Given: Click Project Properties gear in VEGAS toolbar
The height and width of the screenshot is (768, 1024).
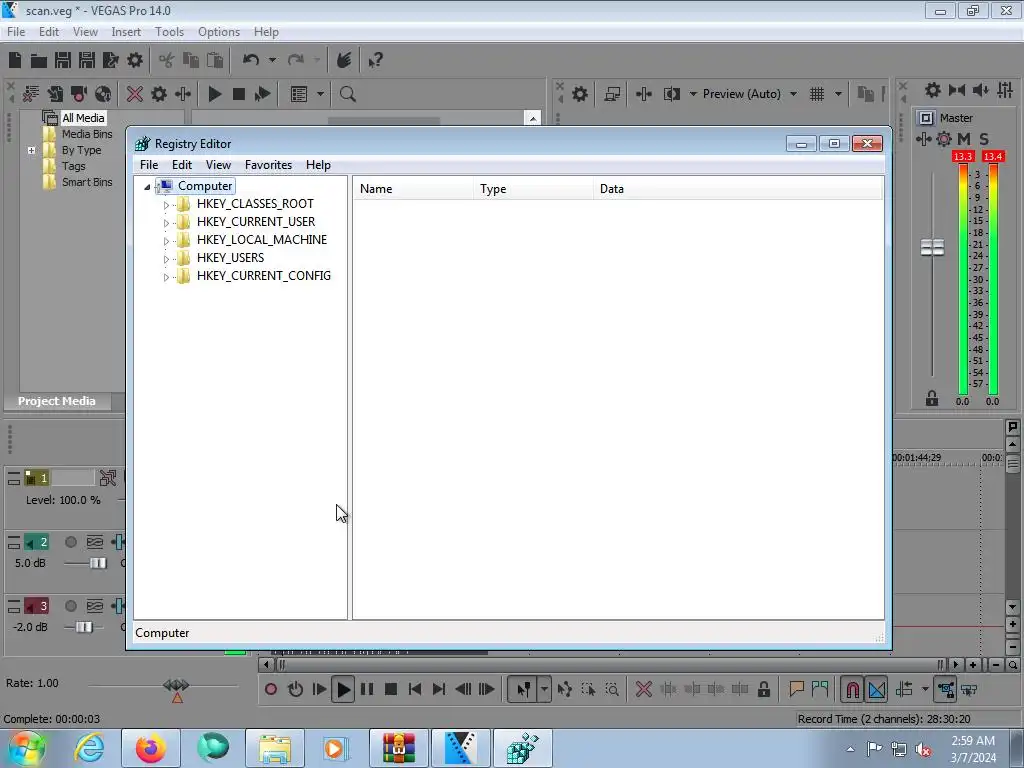Looking at the screenshot, I should click(x=135, y=61).
